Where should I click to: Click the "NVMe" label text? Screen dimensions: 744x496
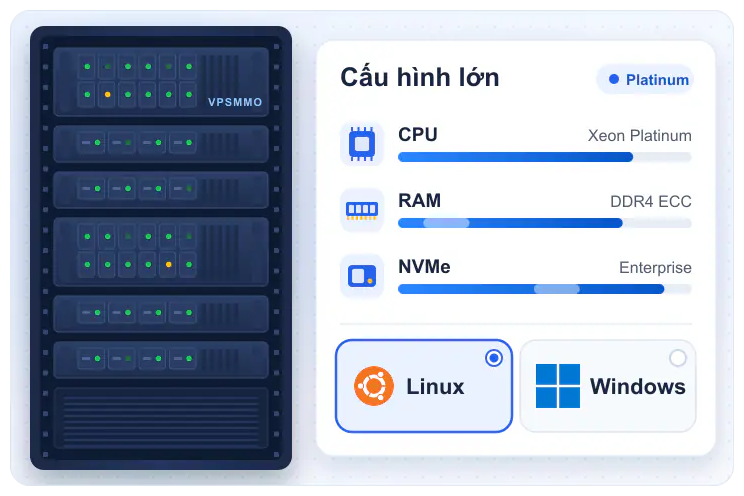tap(424, 267)
